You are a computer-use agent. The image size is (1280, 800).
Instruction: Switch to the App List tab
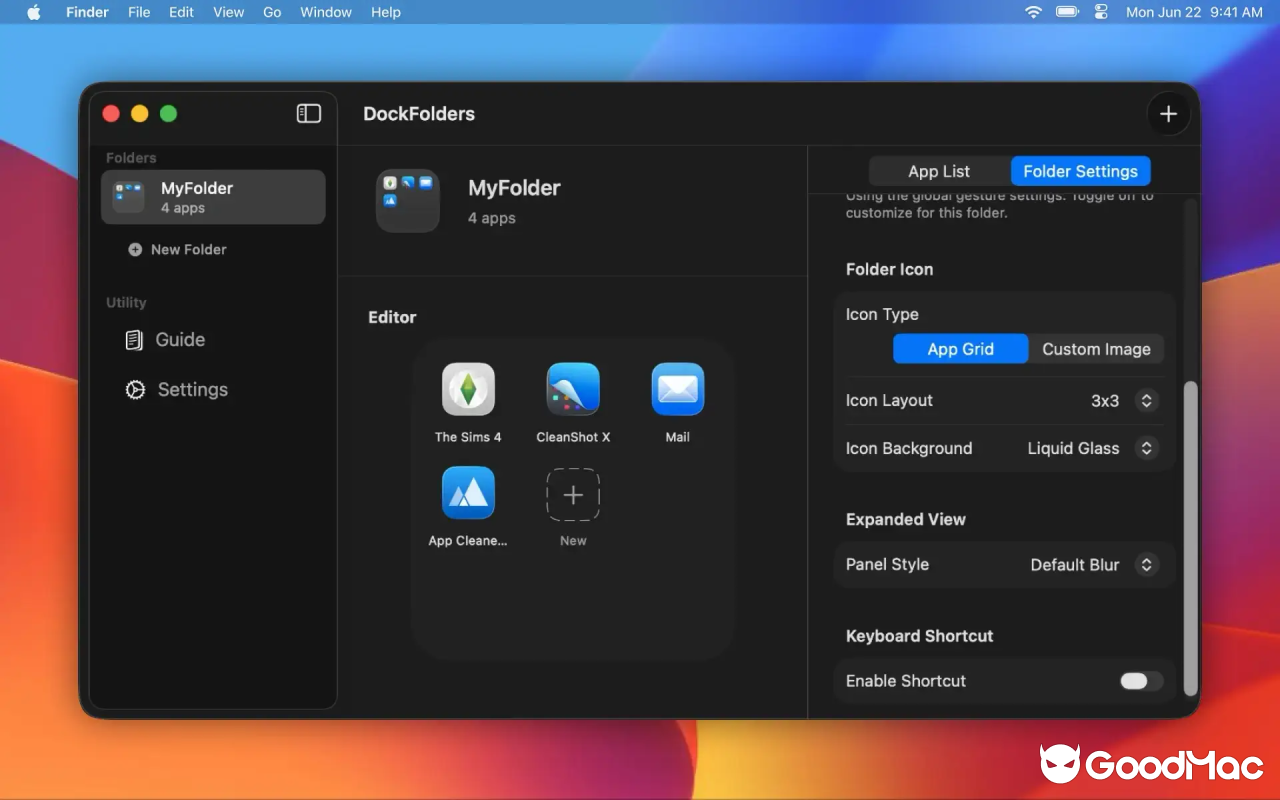939,171
